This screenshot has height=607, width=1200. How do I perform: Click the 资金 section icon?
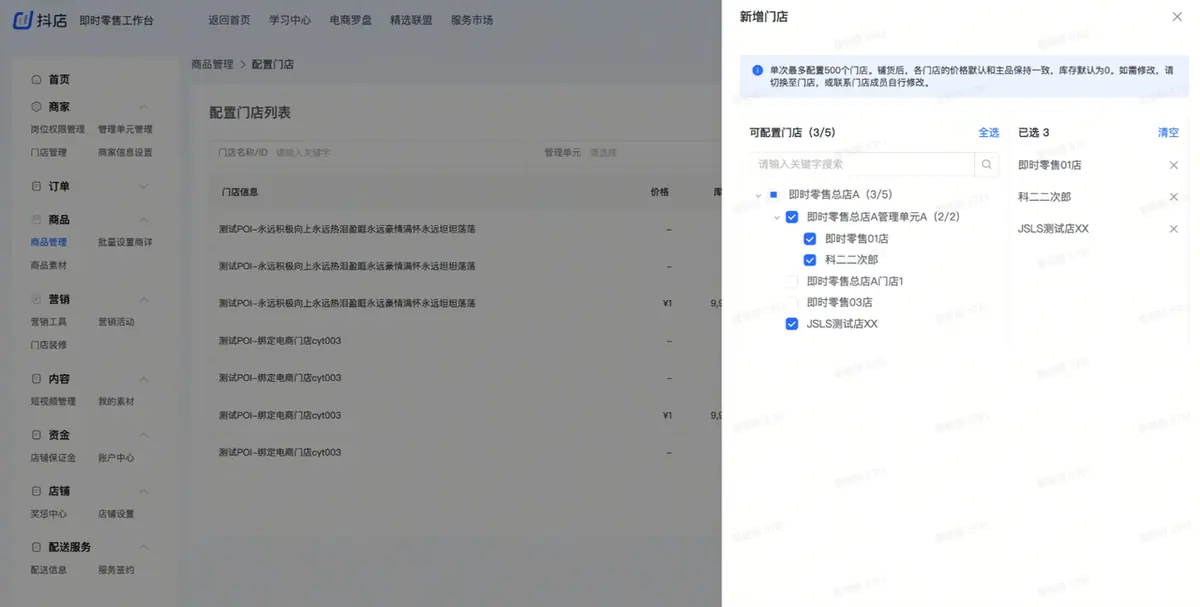tap(37, 435)
